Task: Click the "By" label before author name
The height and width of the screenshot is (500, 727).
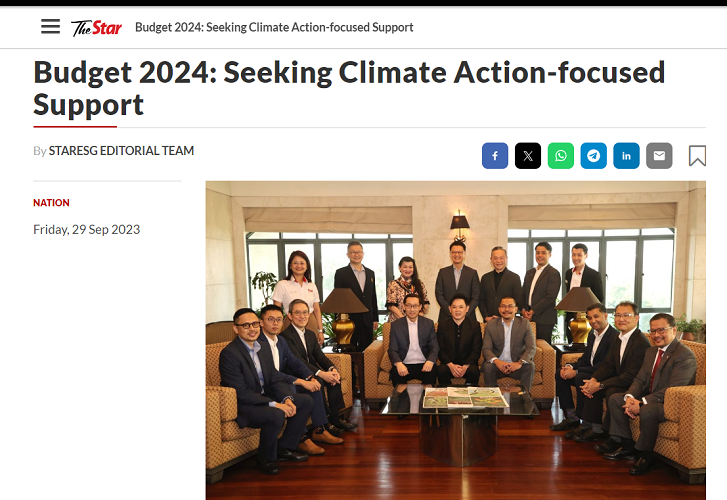Action: point(40,151)
